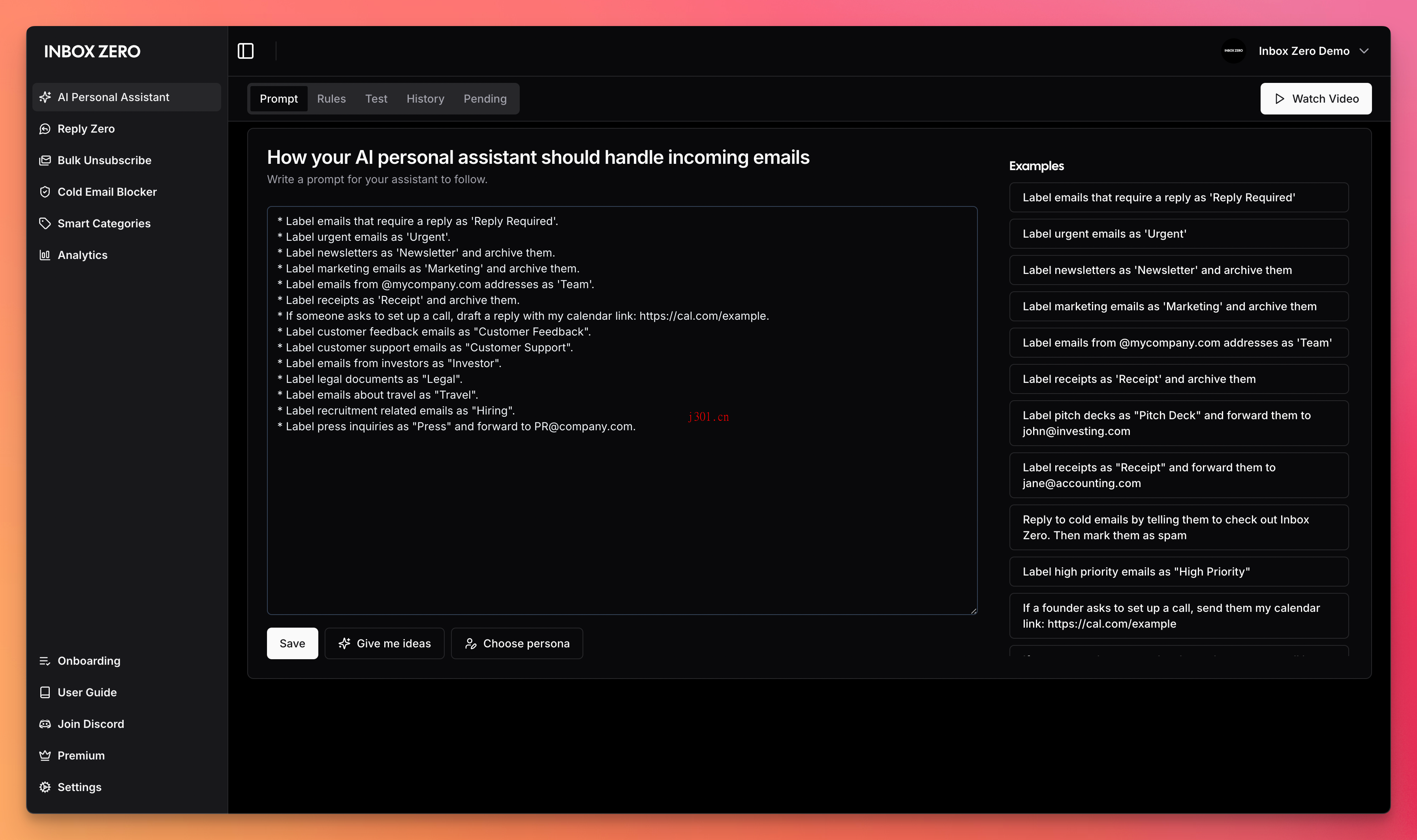1417x840 pixels.
Task: Click the Cold Email Blocker shield icon
Action: (45, 192)
